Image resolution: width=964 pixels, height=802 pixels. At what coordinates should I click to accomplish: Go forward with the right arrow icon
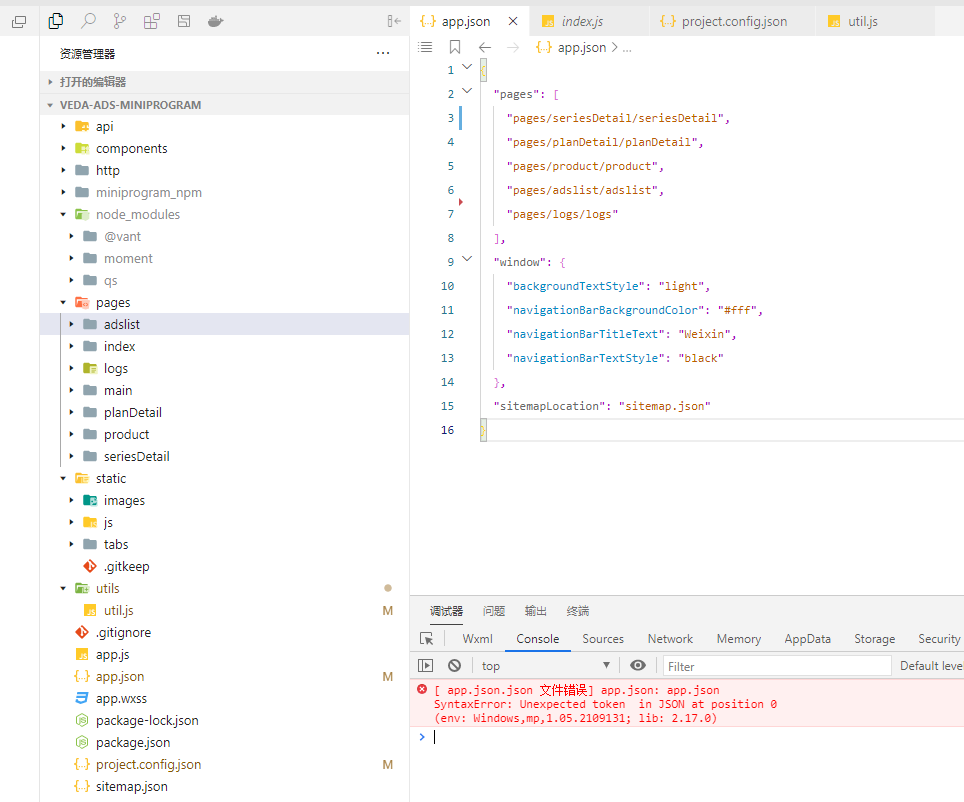513,47
